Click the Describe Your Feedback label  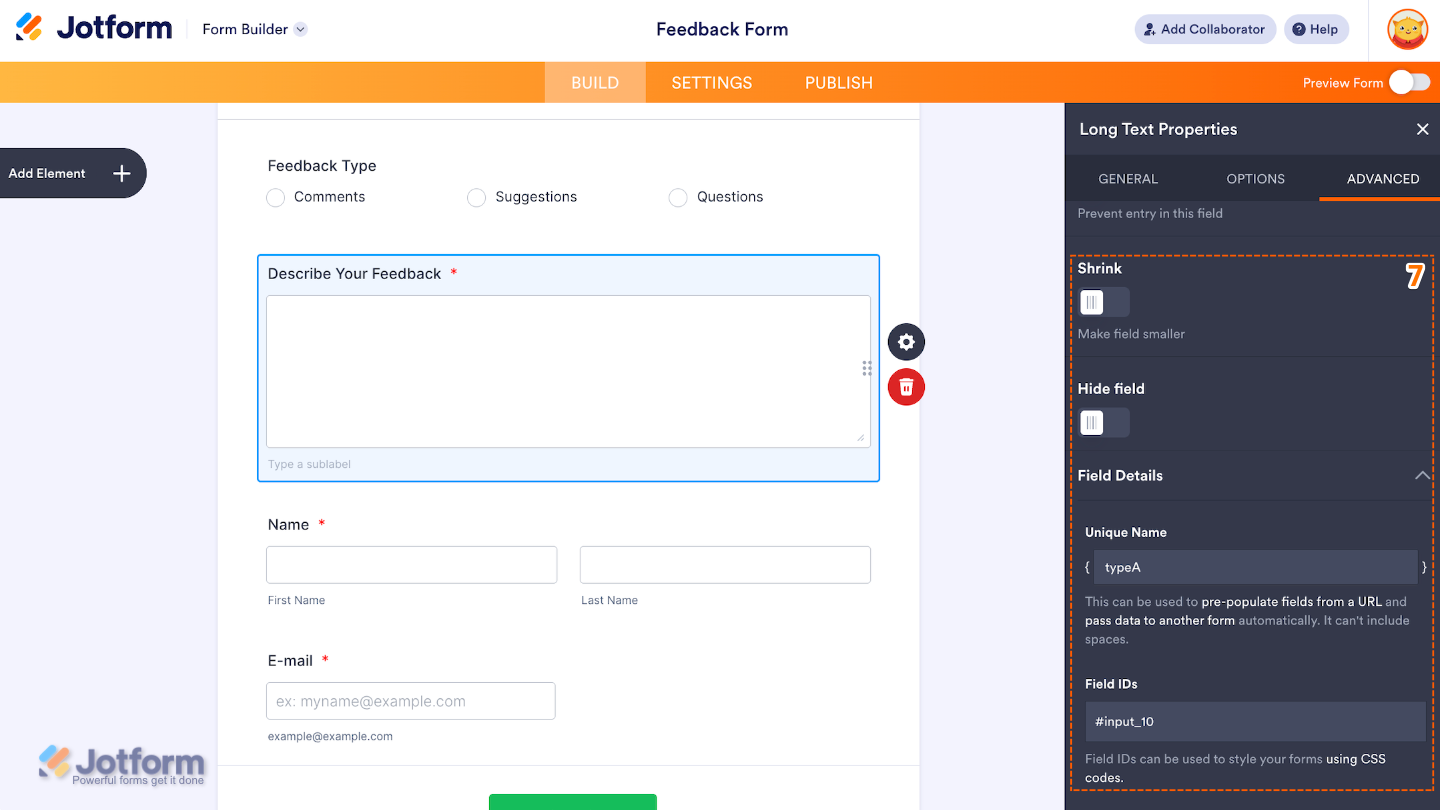click(354, 274)
